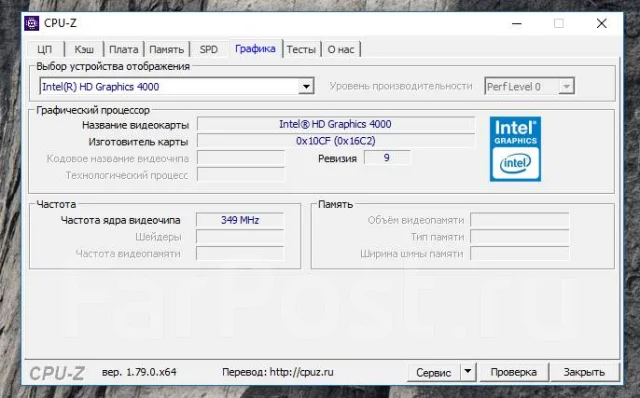The height and width of the screenshot is (398, 640).
Task: Click the Графический процессор group title
Action: pyautogui.click(x=93, y=110)
